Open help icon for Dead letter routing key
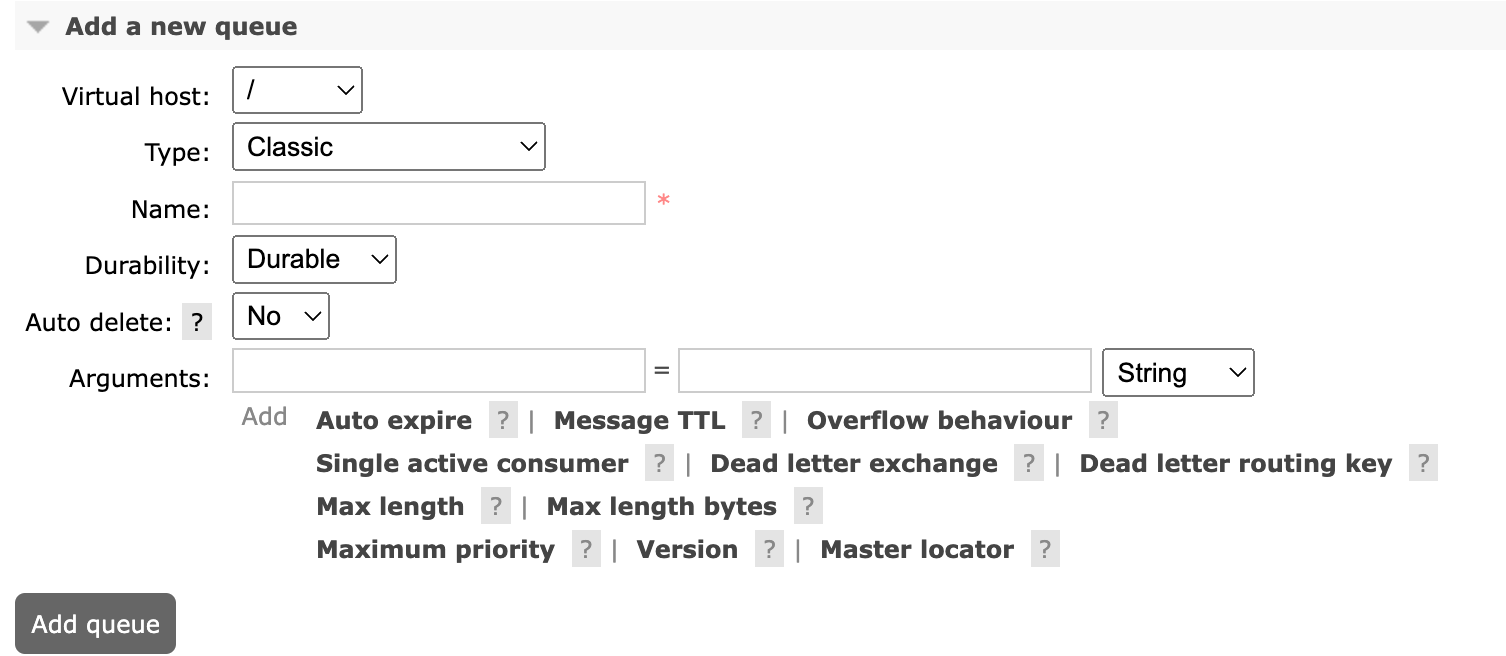The image size is (1506, 656). coord(1423,464)
